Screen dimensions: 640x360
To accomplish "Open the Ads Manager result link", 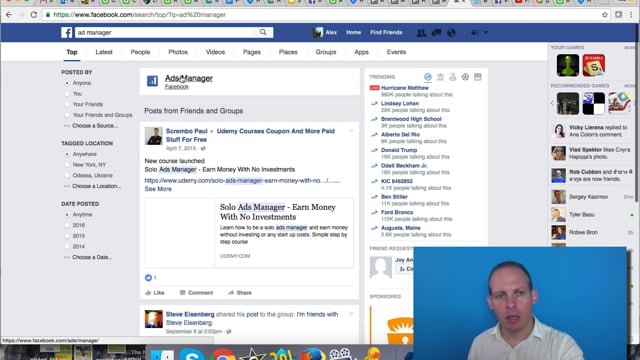I will [x=189, y=78].
